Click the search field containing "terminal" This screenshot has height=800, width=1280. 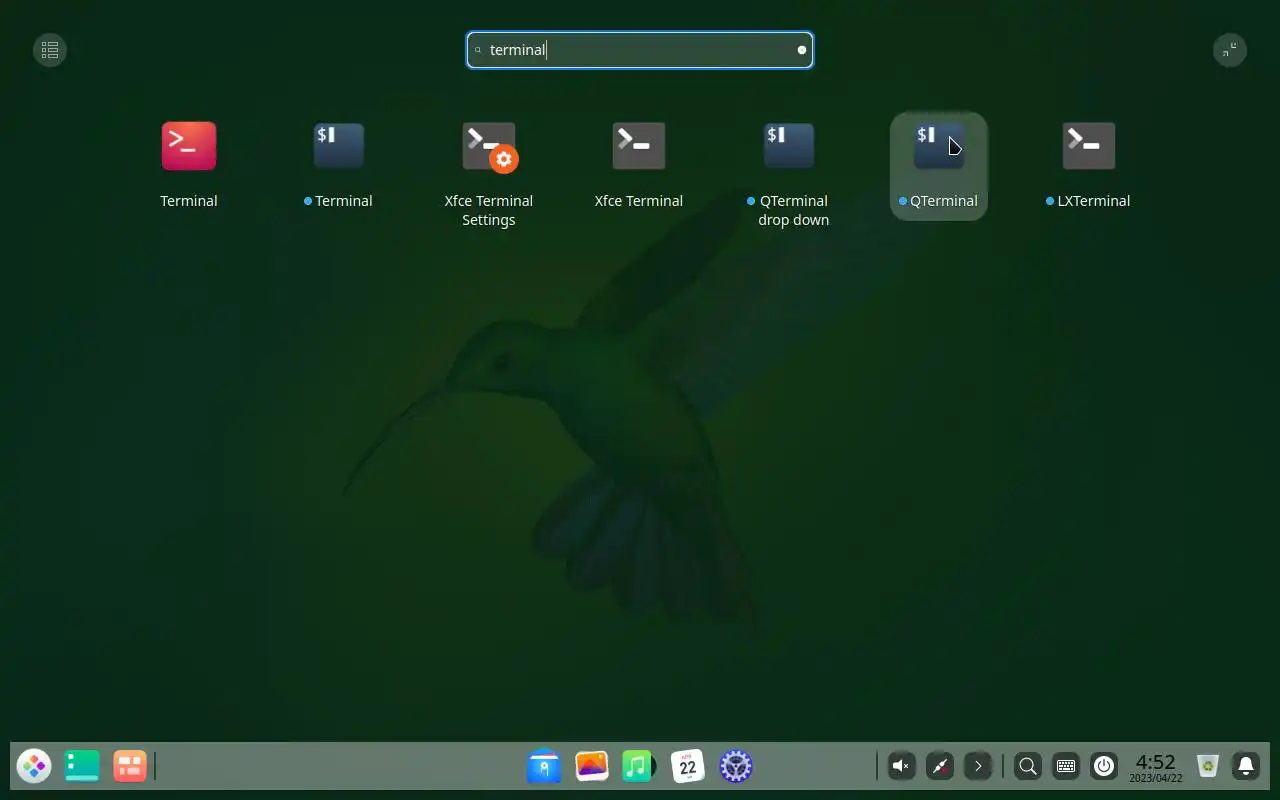coord(640,50)
